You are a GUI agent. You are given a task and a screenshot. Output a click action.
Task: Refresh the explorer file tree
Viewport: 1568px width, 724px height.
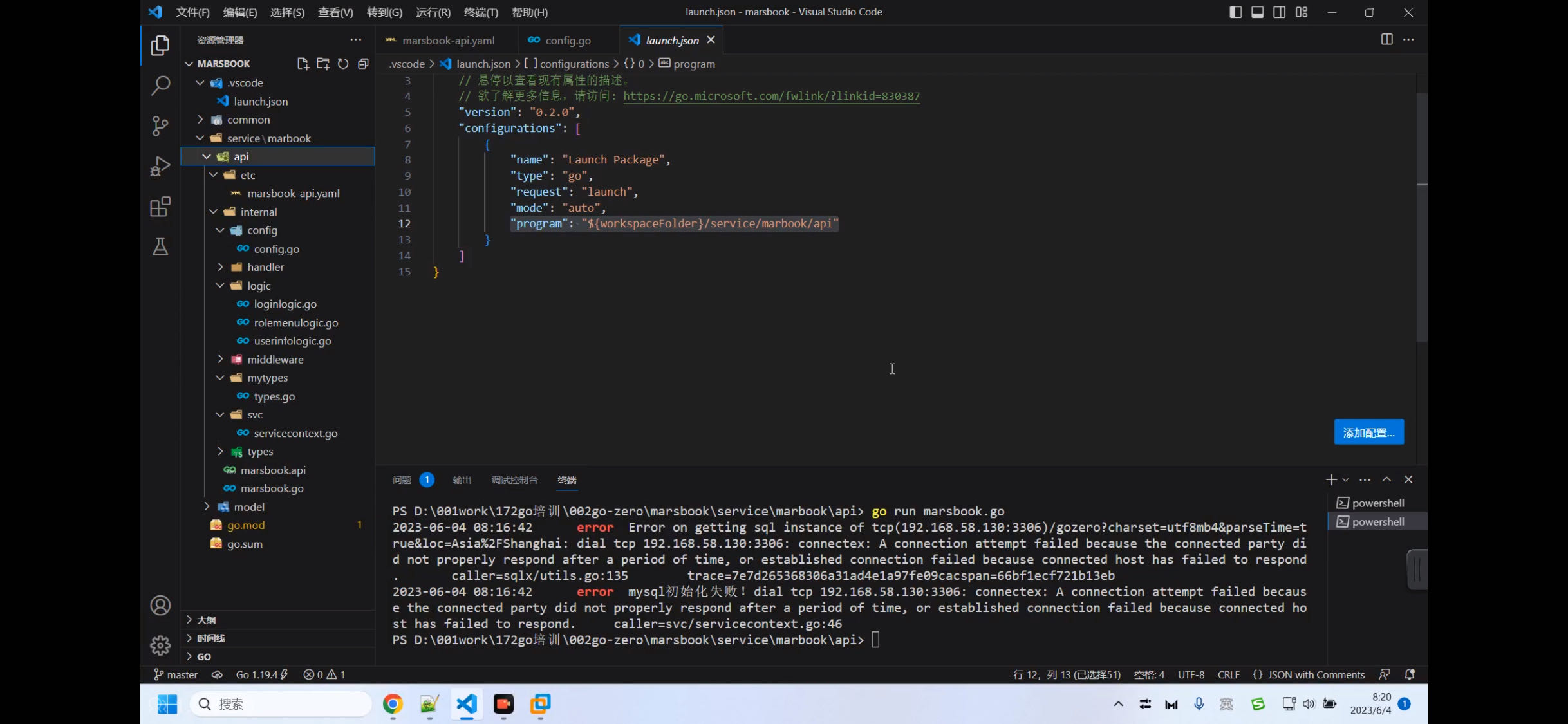coord(343,64)
